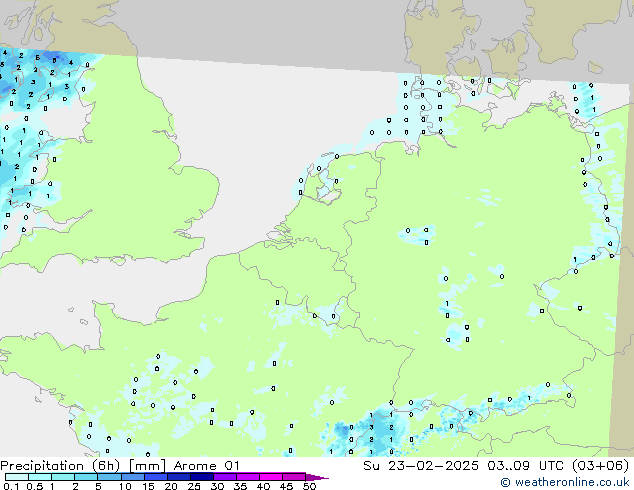Click the above-50 arrow tip of the legend
Screen dimensions: 634x490
(x=317, y=477)
